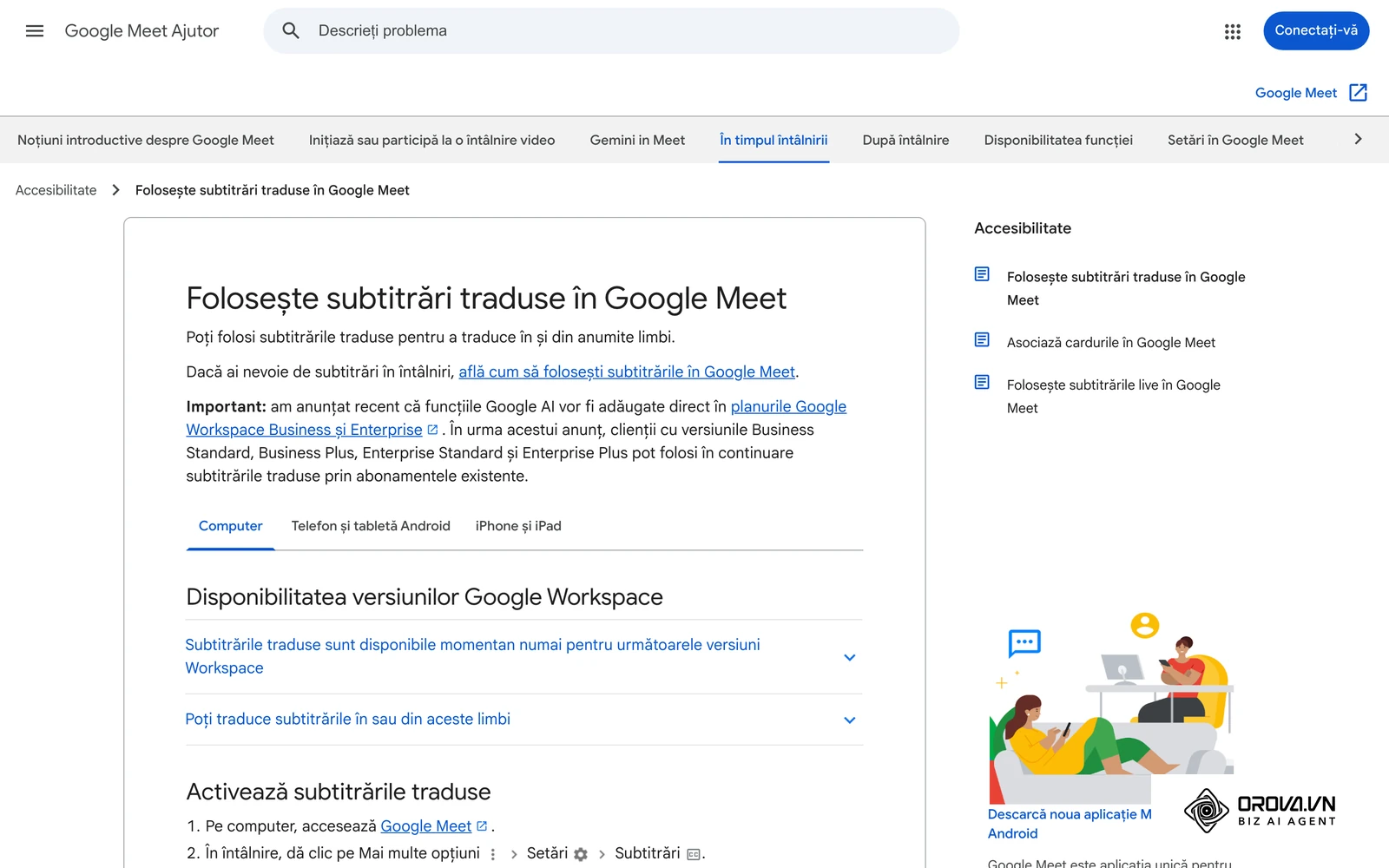1389x868 pixels.
Task: Click the search magnifier icon
Action: (x=291, y=31)
